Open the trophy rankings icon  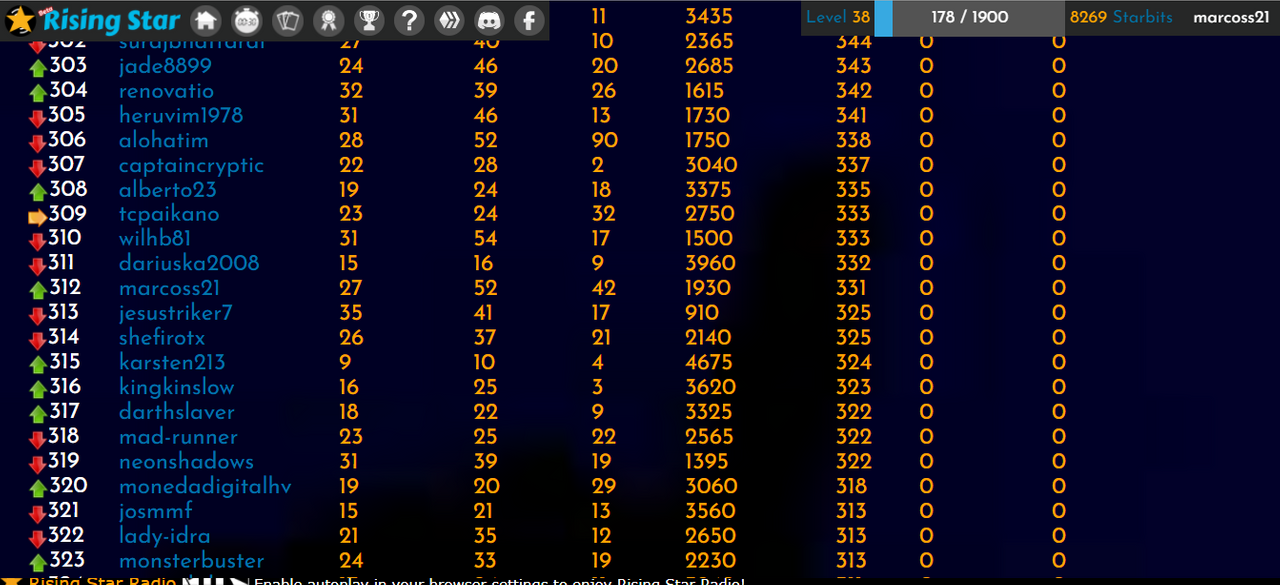368,19
